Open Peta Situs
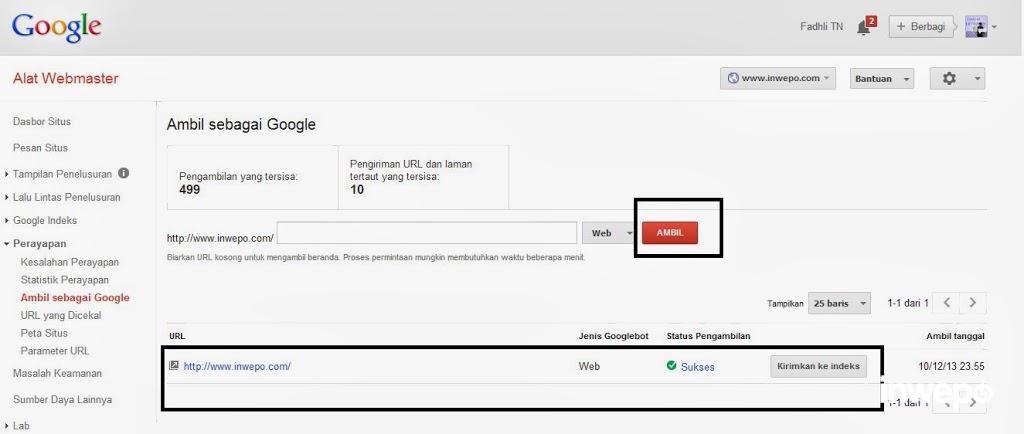This screenshot has height=434, width=1024. coord(44,333)
